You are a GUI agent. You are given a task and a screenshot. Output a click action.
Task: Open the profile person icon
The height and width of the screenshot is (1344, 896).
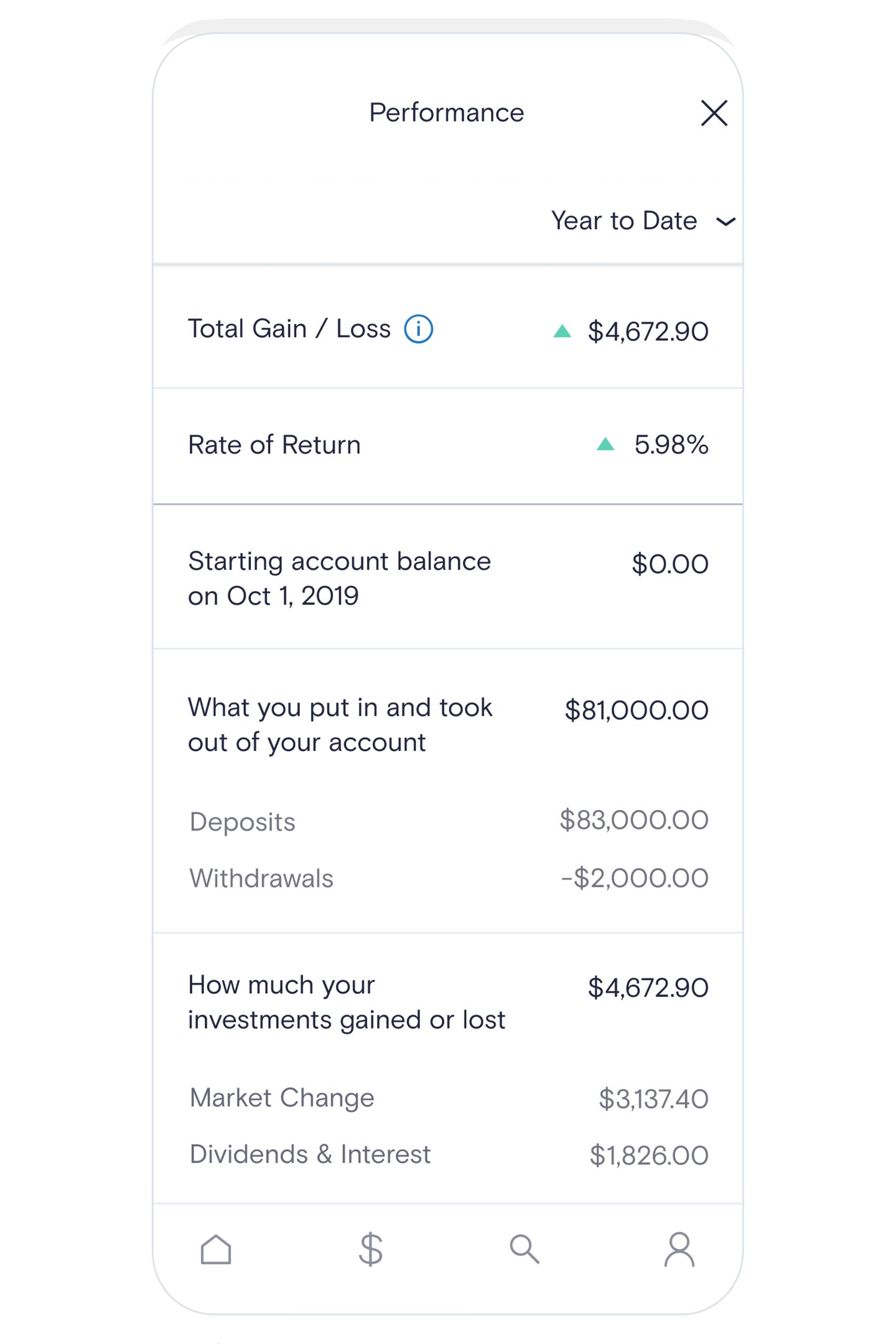coord(679,1249)
